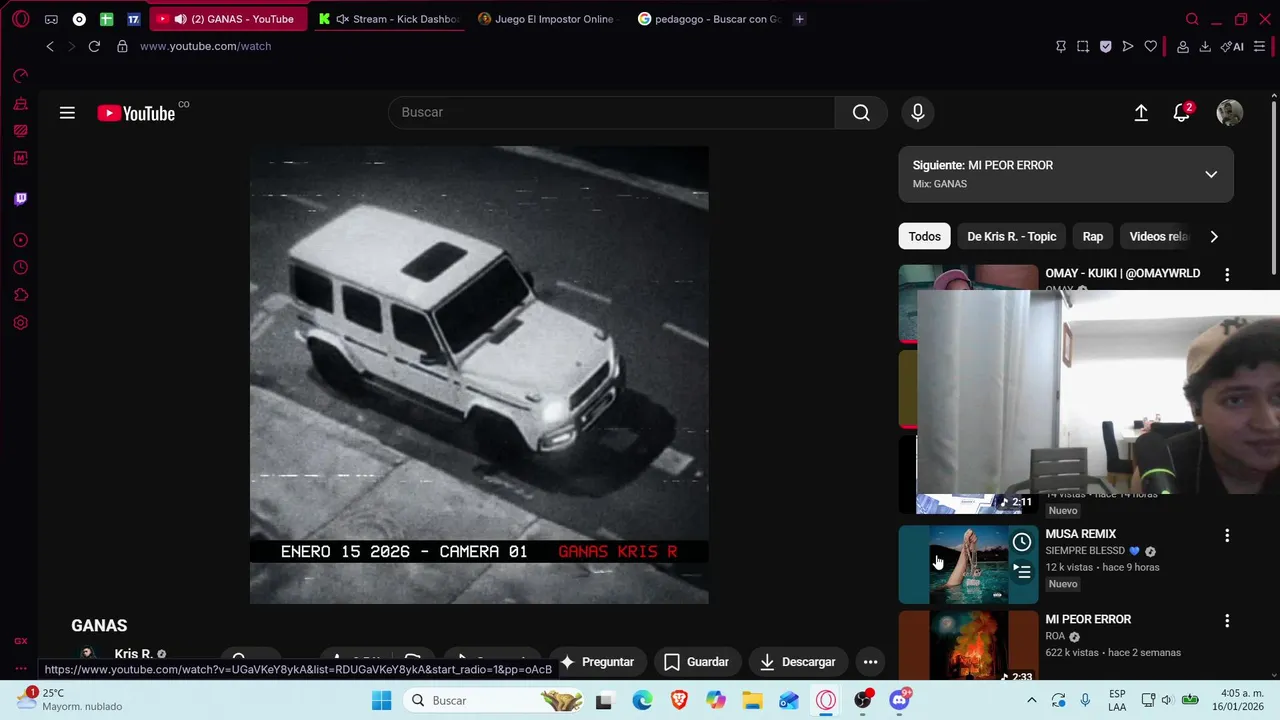Viewport: 1280px width, 720px height.
Task: Open Discord from the taskbar
Action: pyautogui.click(x=900, y=699)
